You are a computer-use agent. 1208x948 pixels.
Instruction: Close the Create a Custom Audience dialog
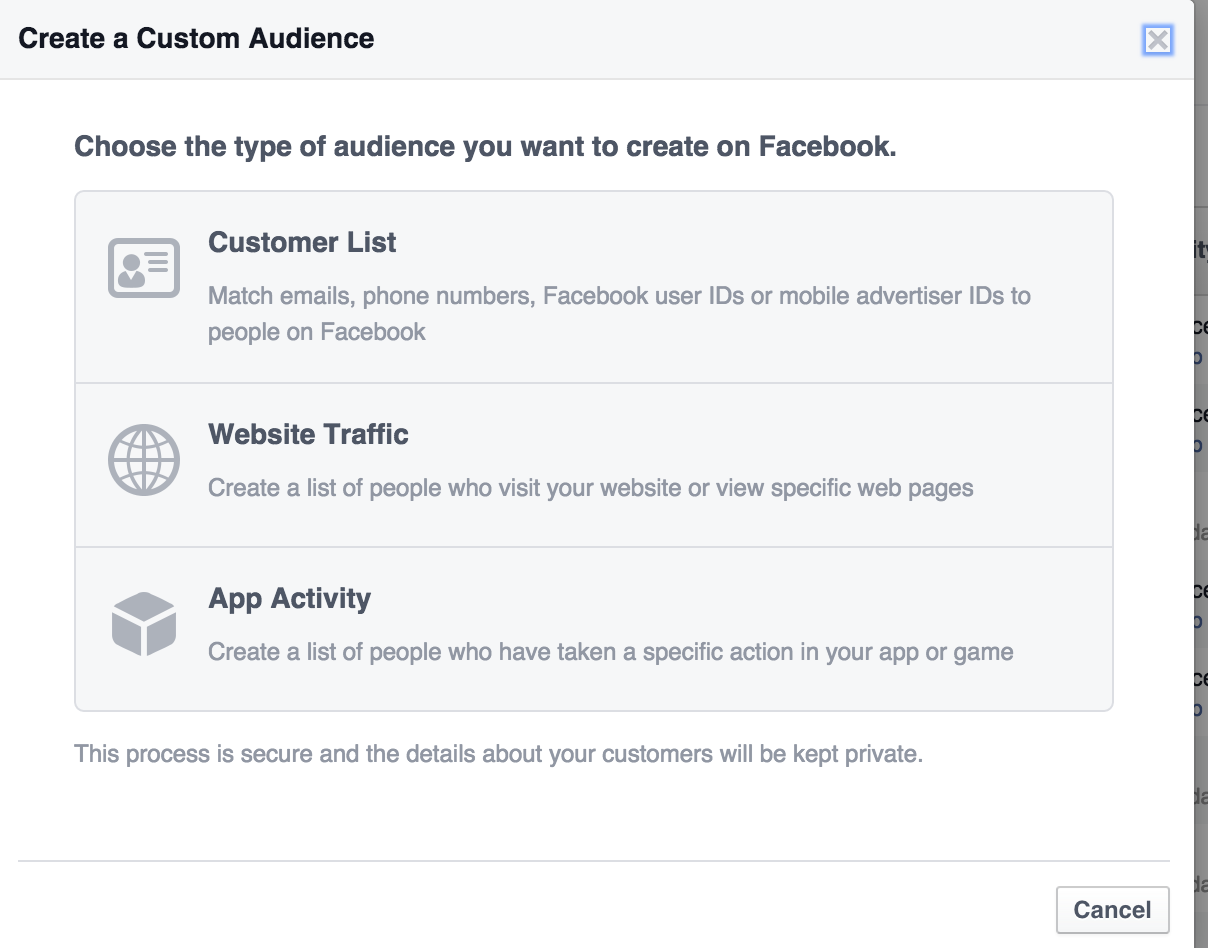pyautogui.click(x=1157, y=39)
